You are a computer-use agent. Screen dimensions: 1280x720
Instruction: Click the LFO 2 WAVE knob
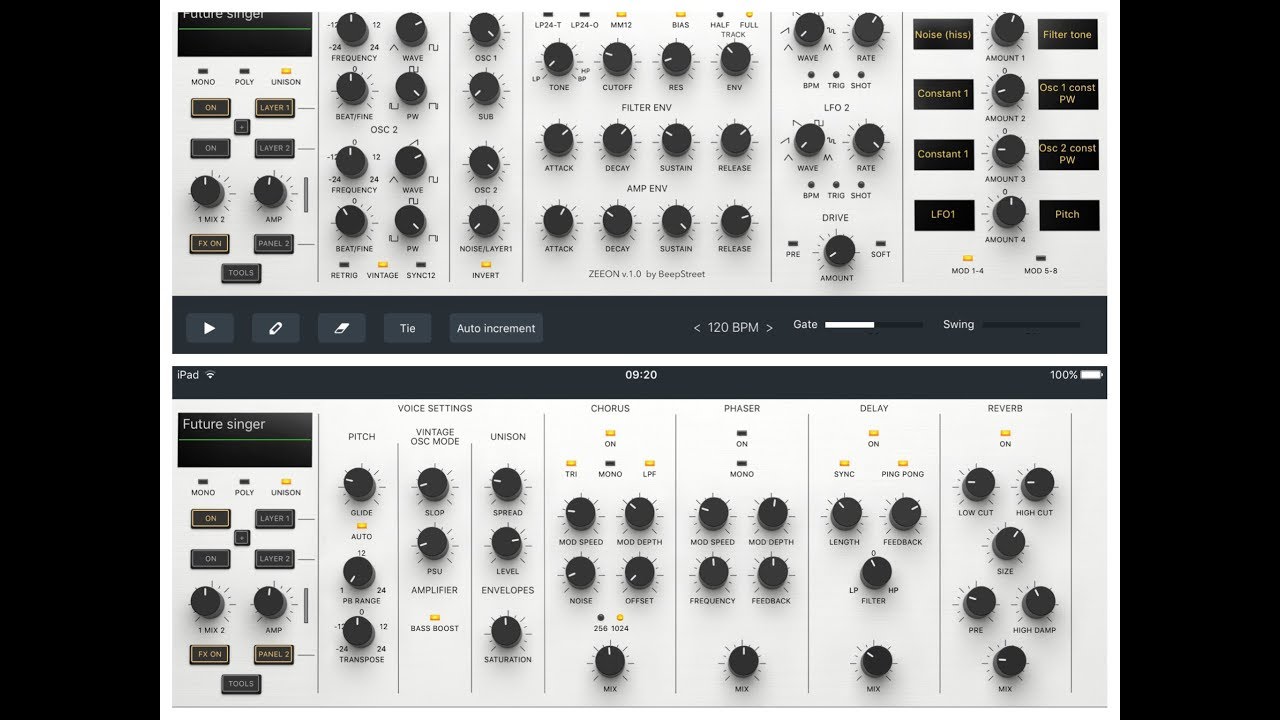pos(807,139)
